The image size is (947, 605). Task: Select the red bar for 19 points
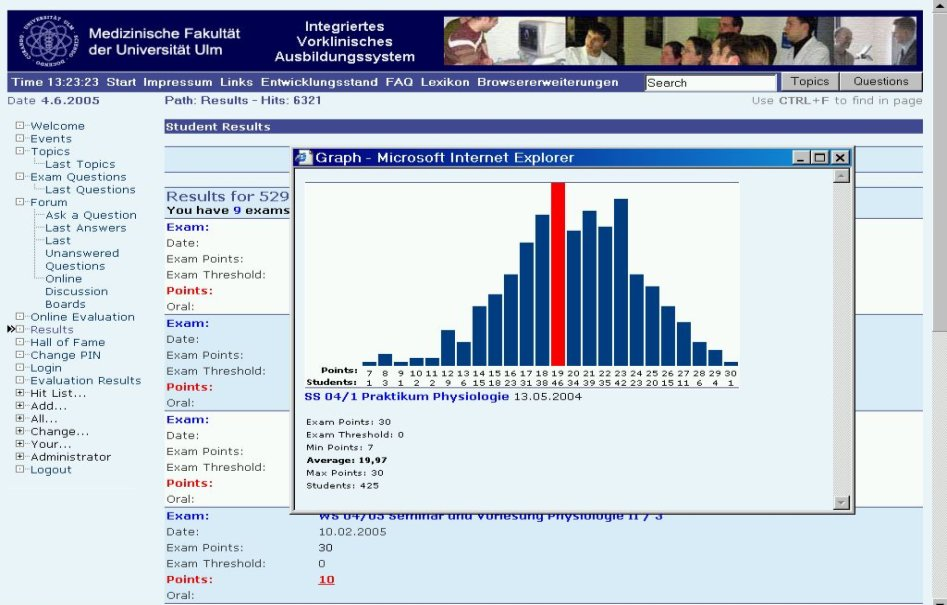(x=558, y=273)
